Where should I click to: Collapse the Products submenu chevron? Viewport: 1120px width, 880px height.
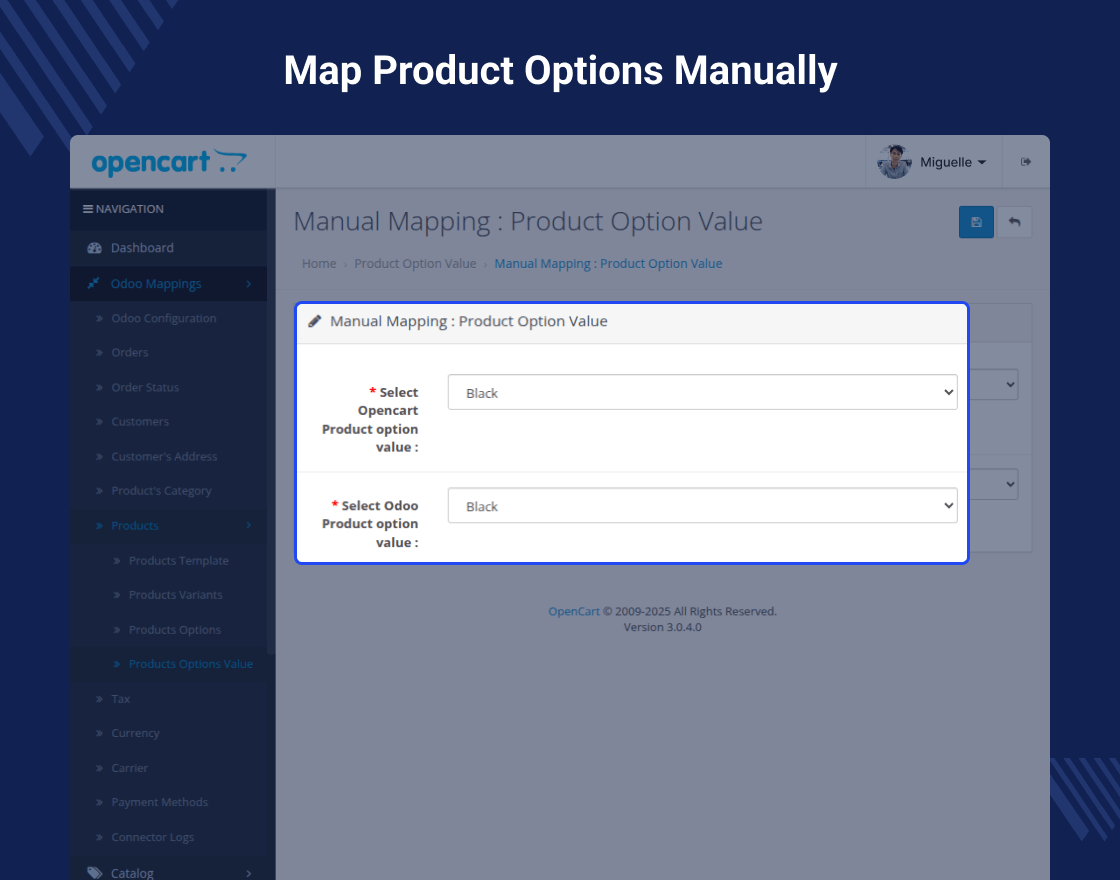(249, 525)
